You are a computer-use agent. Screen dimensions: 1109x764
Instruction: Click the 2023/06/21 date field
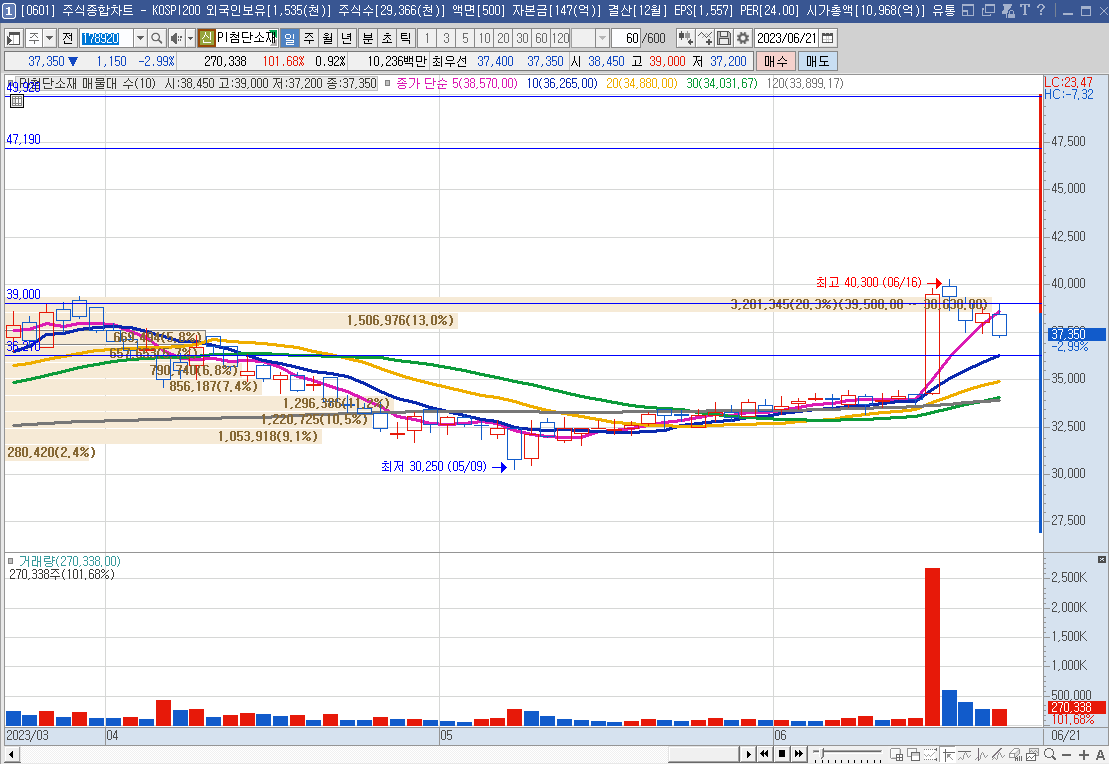pyautogui.click(x=787, y=38)
